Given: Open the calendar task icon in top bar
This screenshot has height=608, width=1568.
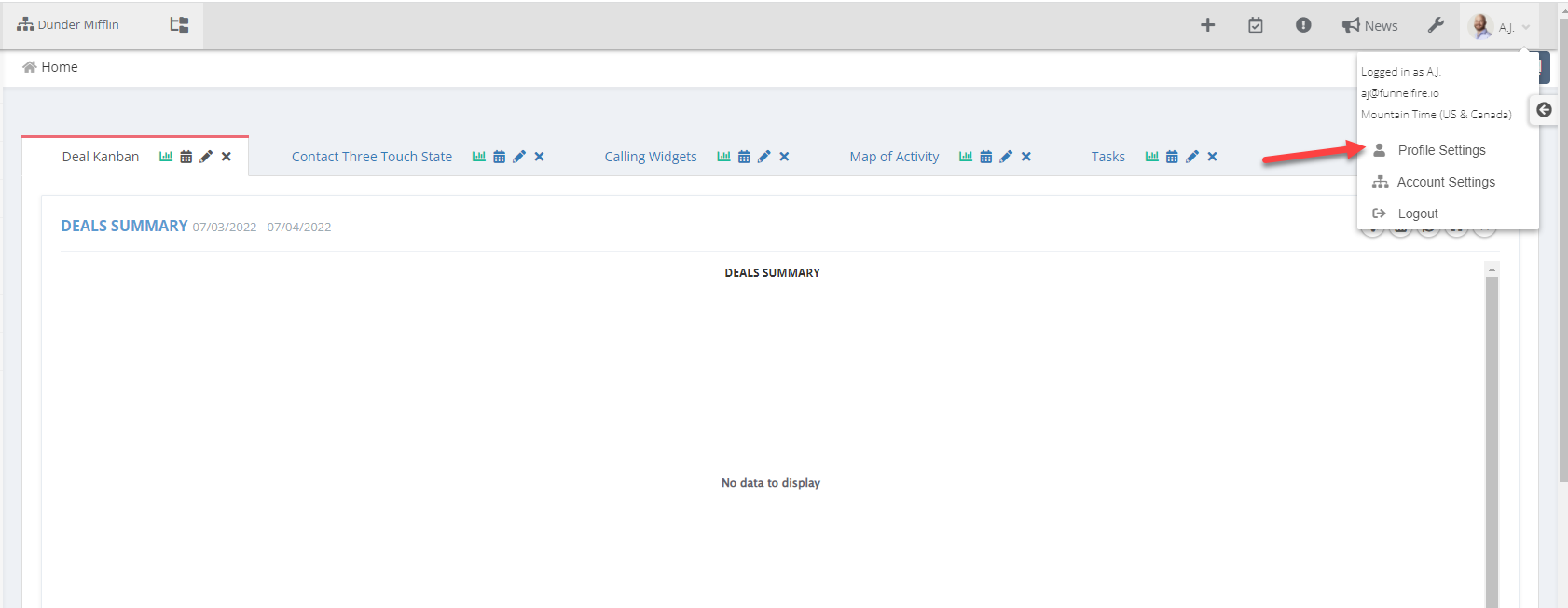Looking at the screenshot, I should (x=1256, y=25).
